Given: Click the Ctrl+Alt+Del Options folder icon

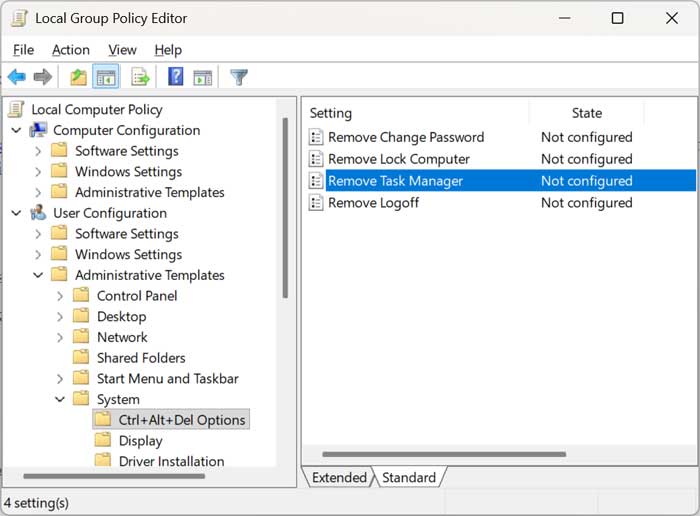Looking at the screenshot, I should [103, 419].
